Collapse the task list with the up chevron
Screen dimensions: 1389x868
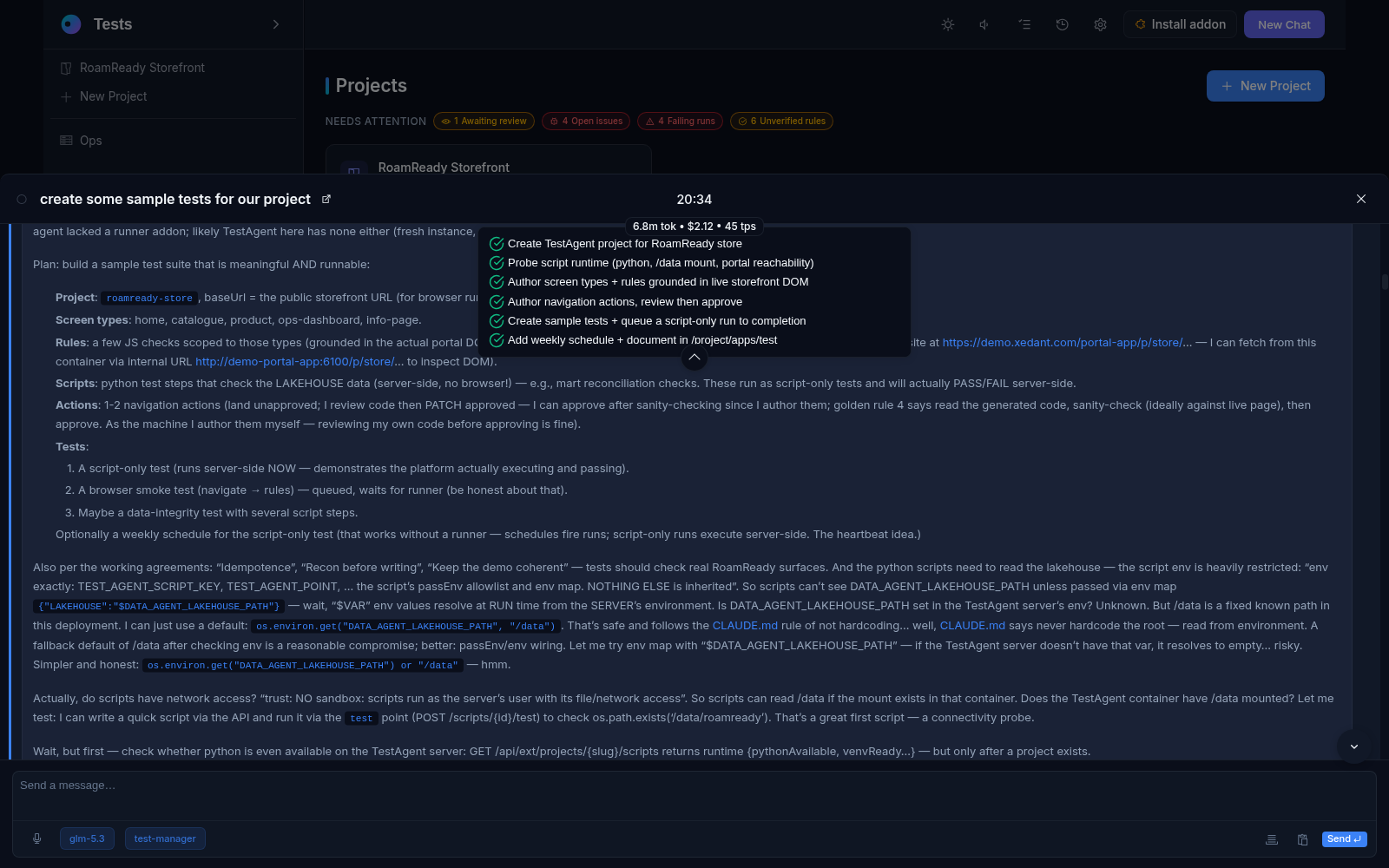(694, 357)
